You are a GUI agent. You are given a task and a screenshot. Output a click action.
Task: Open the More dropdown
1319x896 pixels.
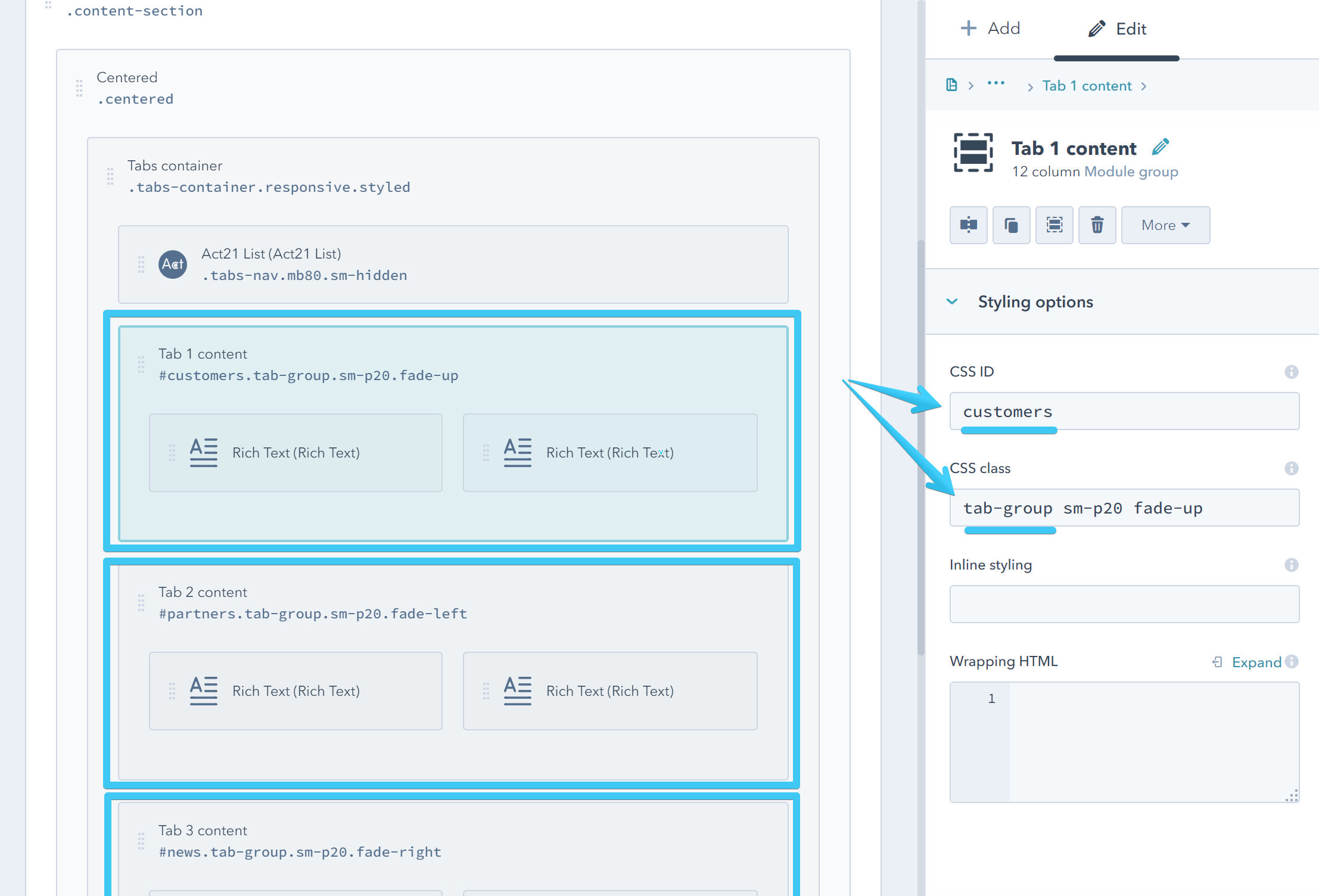pyautogui.click(x=1165, y=225)
